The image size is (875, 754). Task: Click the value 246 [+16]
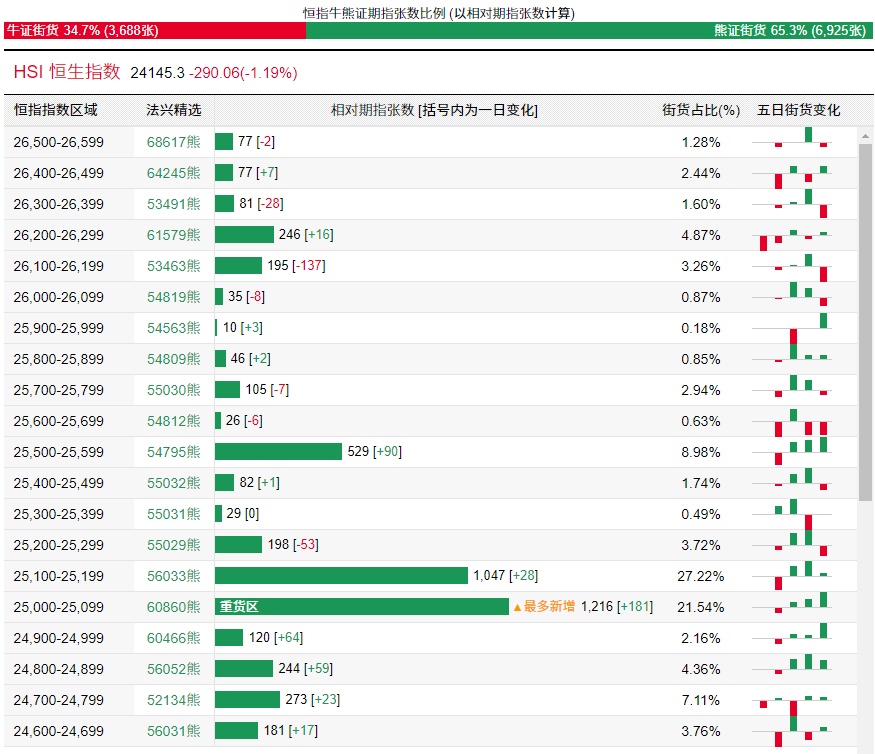point(306,234)
